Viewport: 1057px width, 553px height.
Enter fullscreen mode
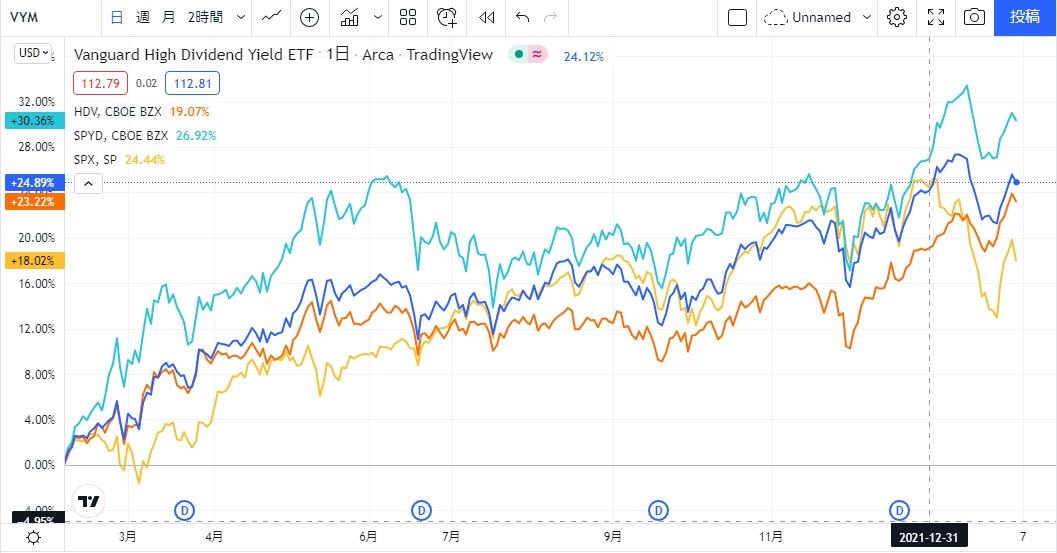tap(936, 18)
